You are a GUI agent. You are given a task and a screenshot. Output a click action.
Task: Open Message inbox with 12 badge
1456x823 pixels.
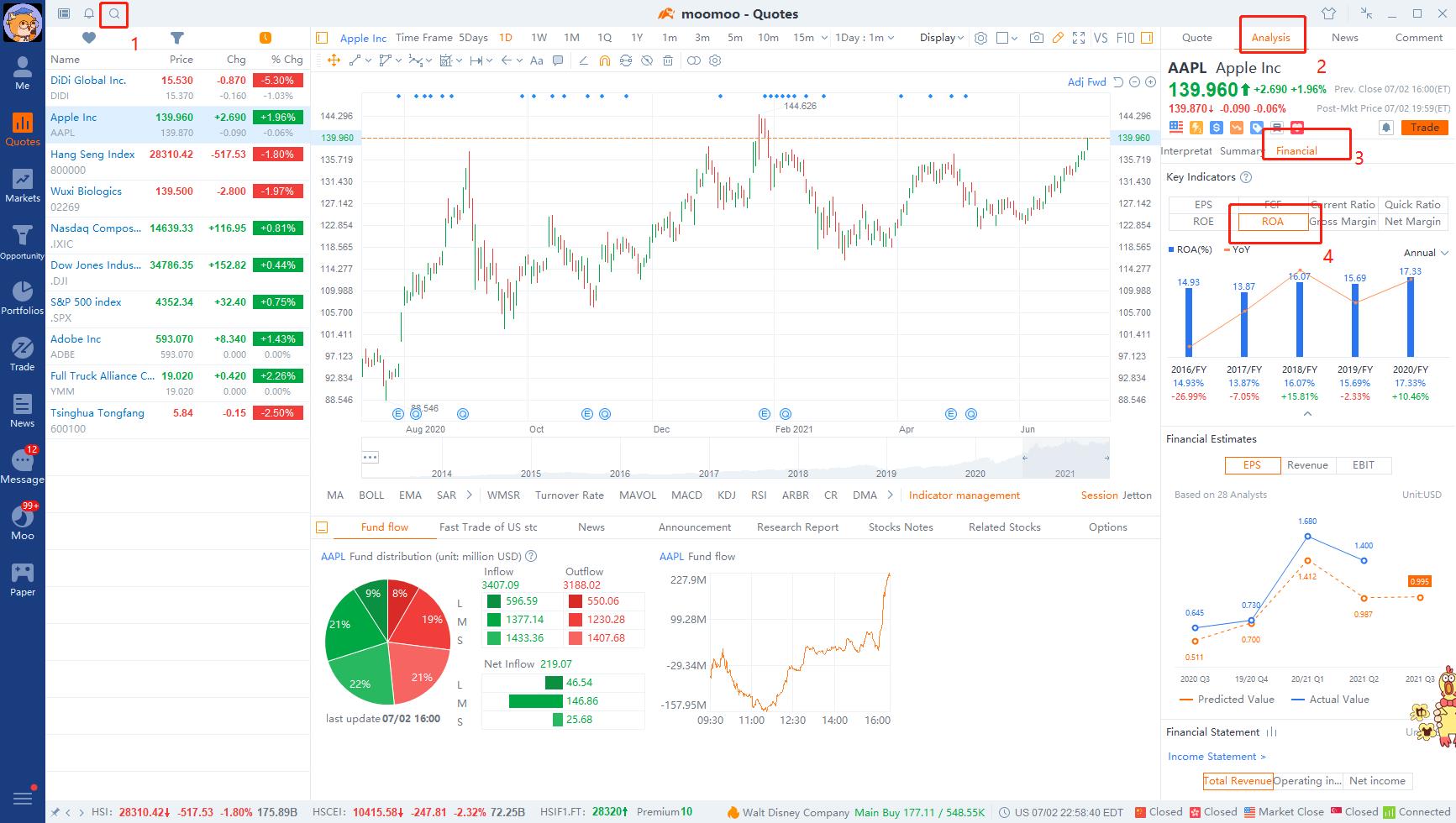click(x=23, y=466)
